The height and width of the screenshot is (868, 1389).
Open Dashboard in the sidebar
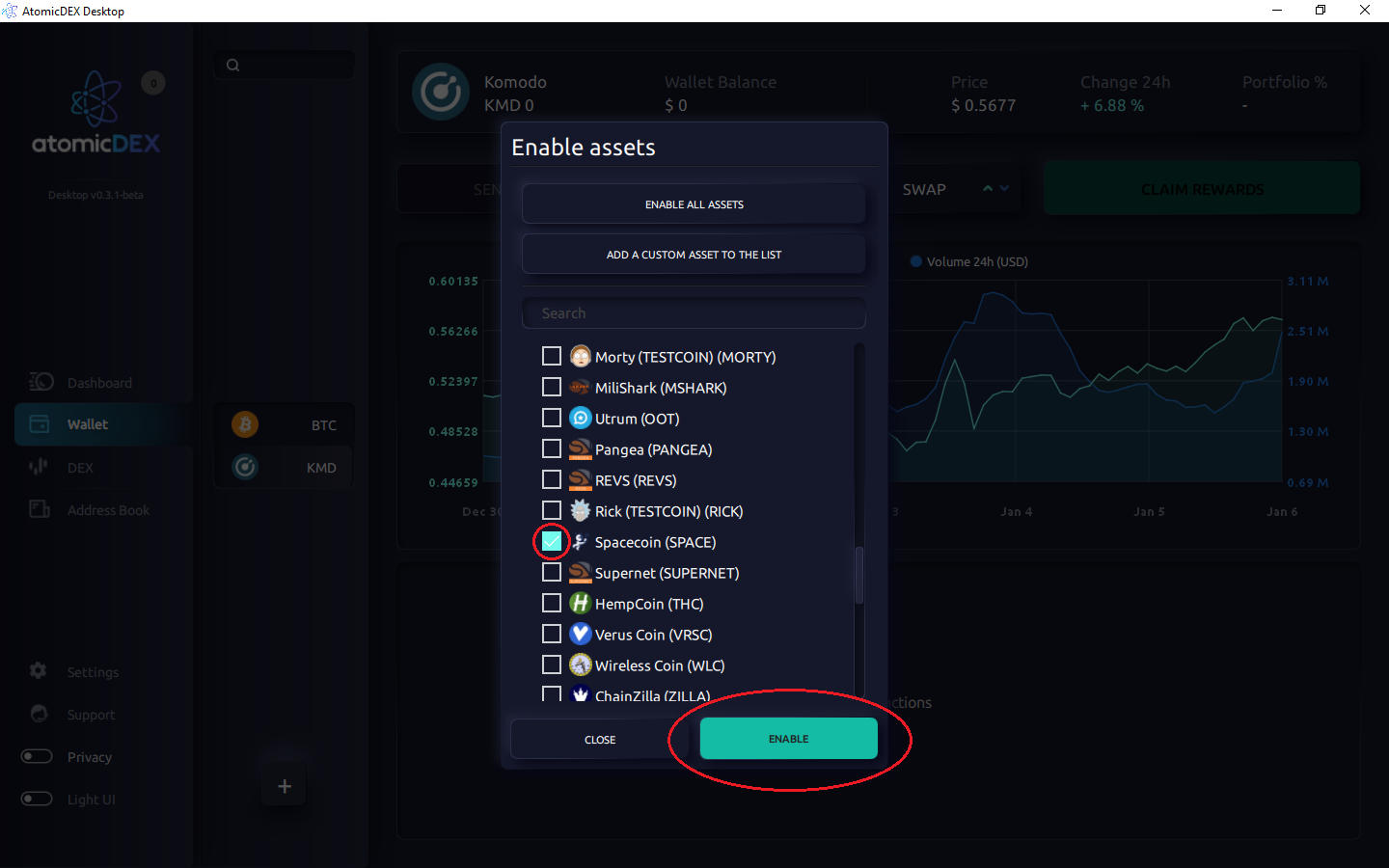point(99,383)
